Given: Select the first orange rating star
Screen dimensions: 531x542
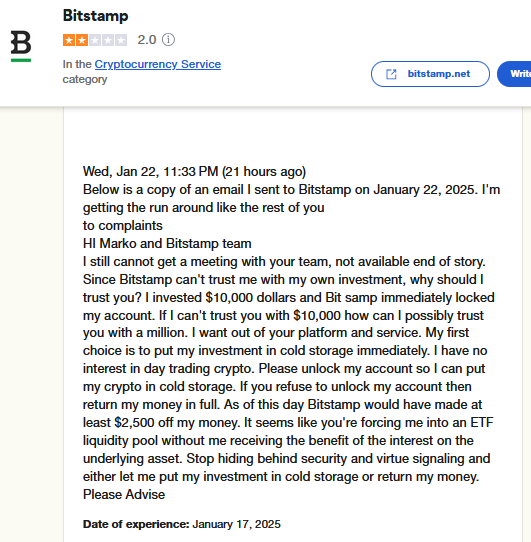Looking at the screenshot, I should [x=69, y=40].
